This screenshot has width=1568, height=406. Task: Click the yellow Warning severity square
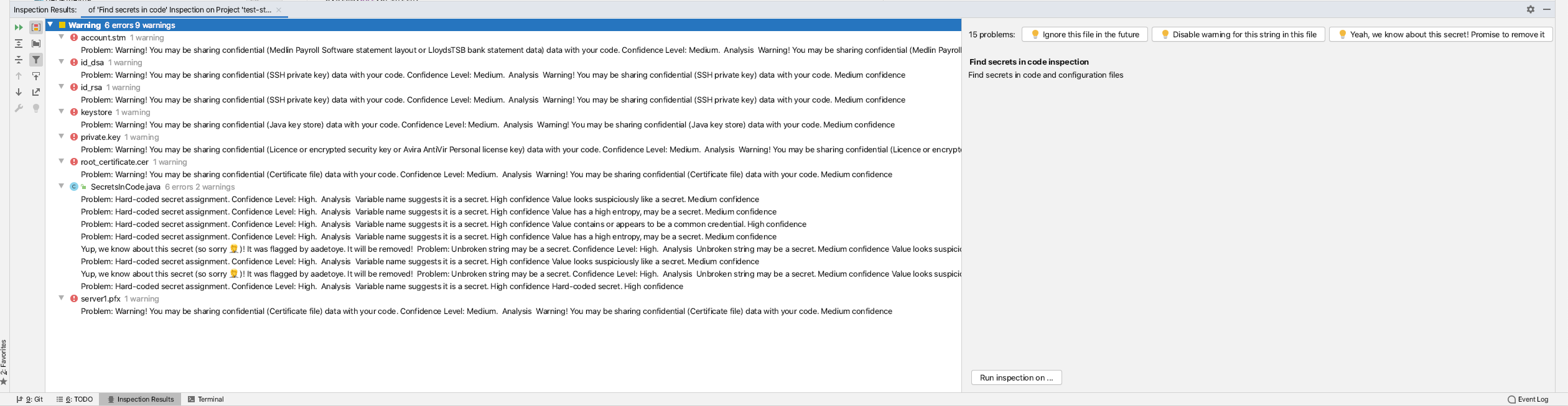point(62,25)
